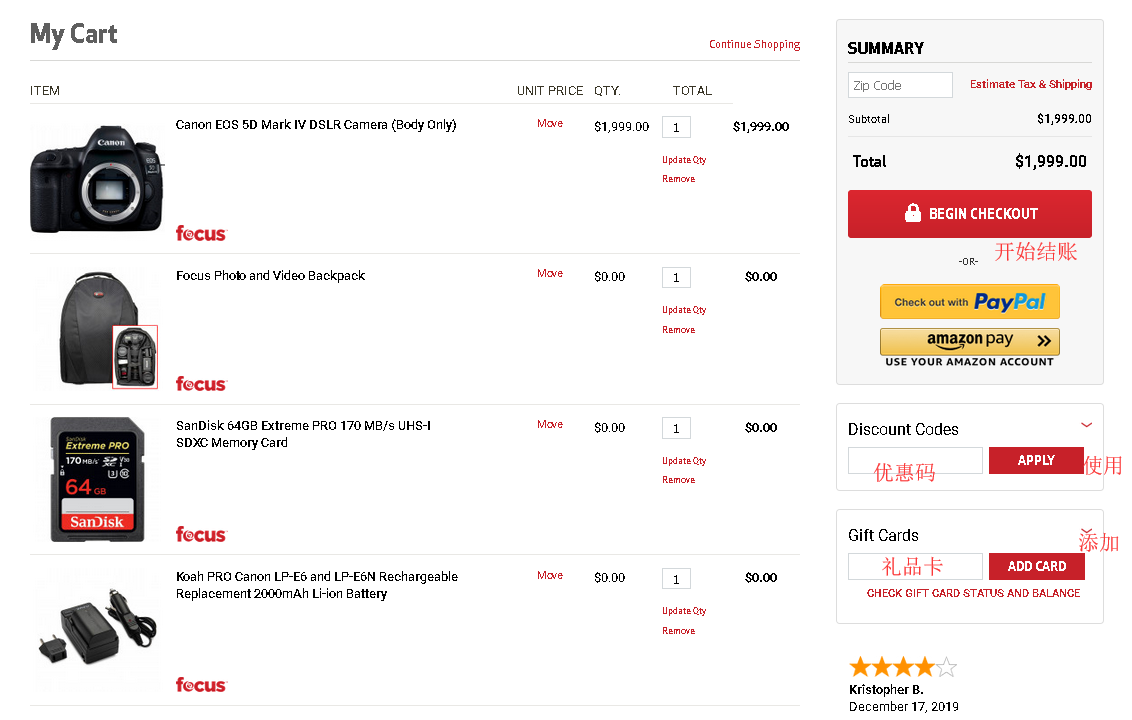Check out with PayPal button

coord(969,302)
